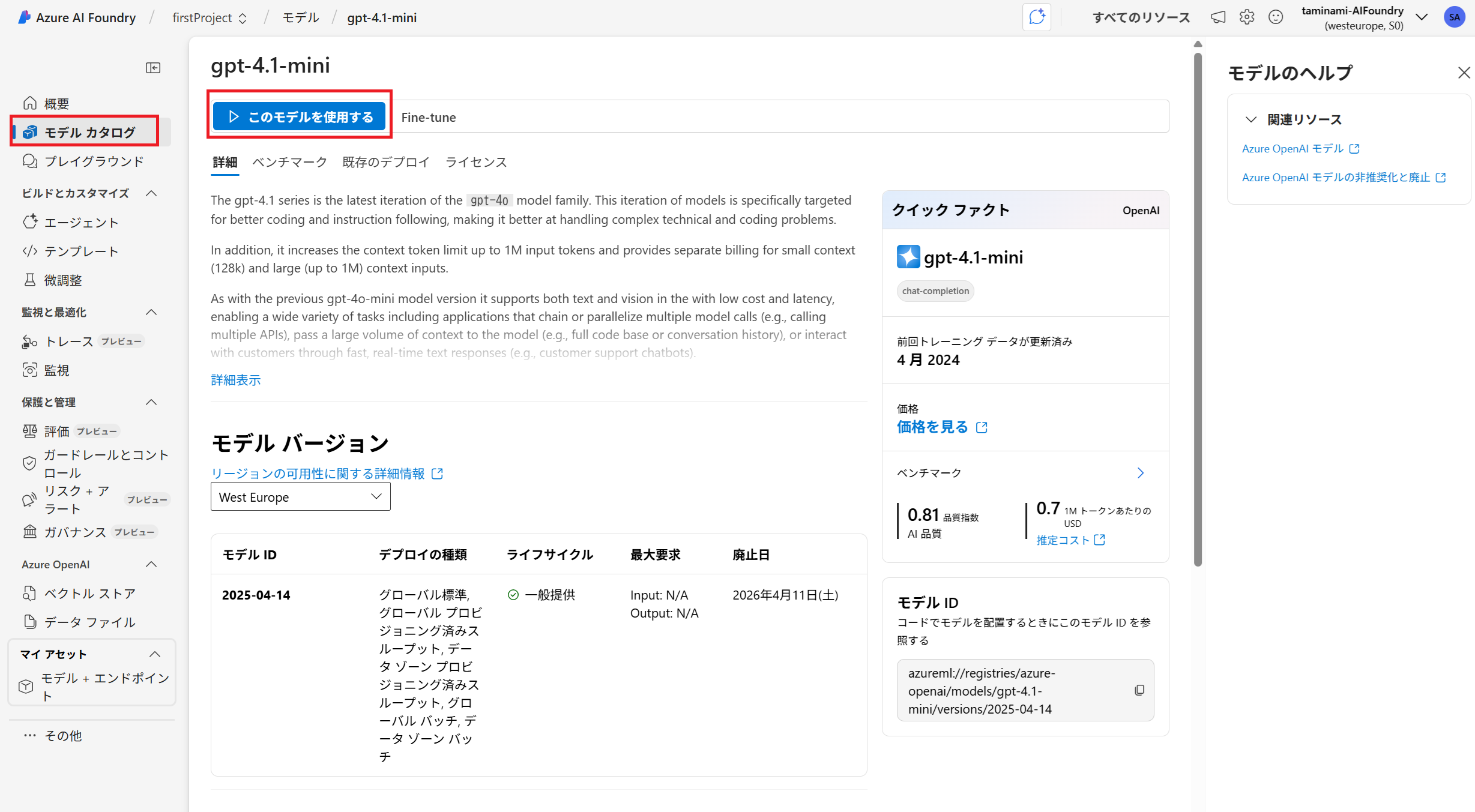1475x812 pixels.
Task: Collapse 関連リソース in help panel
Action: coord(1250,119)
